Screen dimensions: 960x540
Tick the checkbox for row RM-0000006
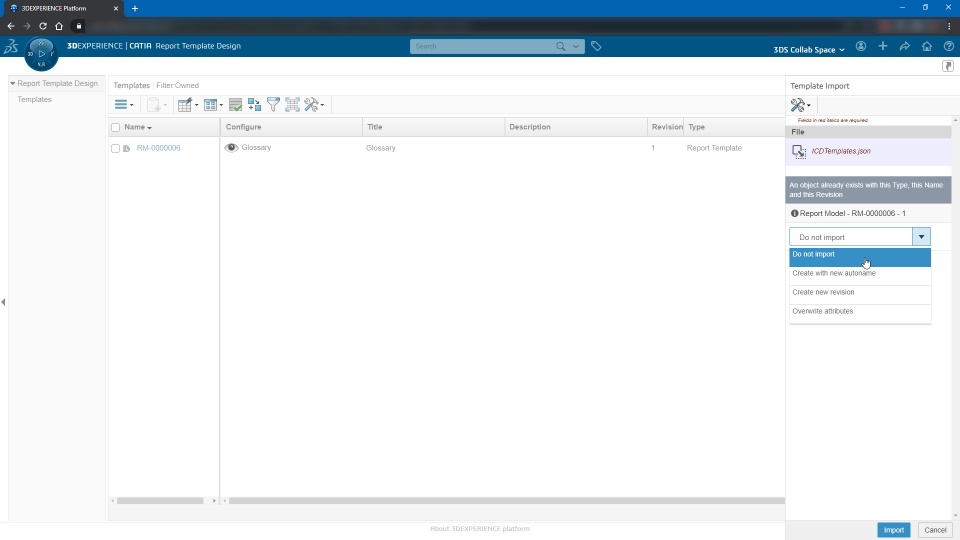click(116, 148)
